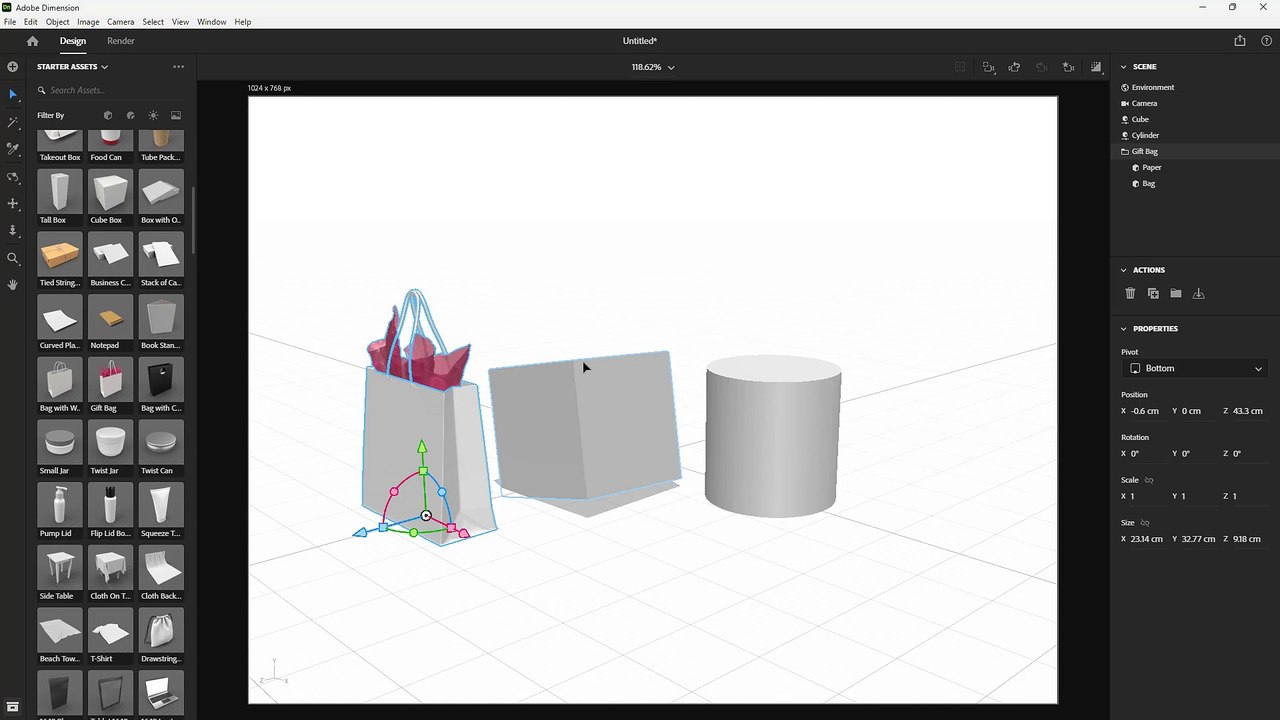
Task: Filter assets by Images
Action: [x=176, y=115]
